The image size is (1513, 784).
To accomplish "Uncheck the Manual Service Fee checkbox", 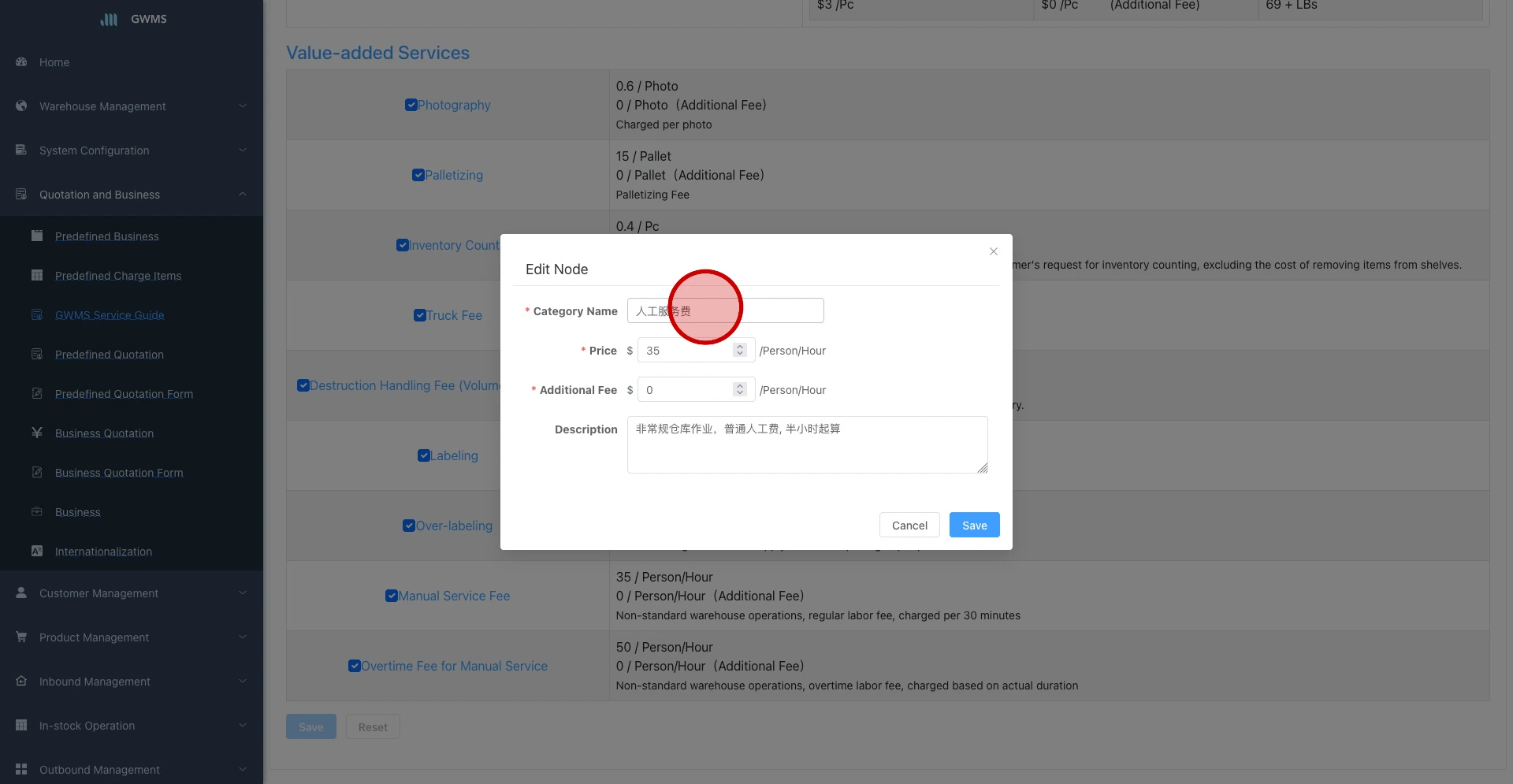I will tap(392, 596).
